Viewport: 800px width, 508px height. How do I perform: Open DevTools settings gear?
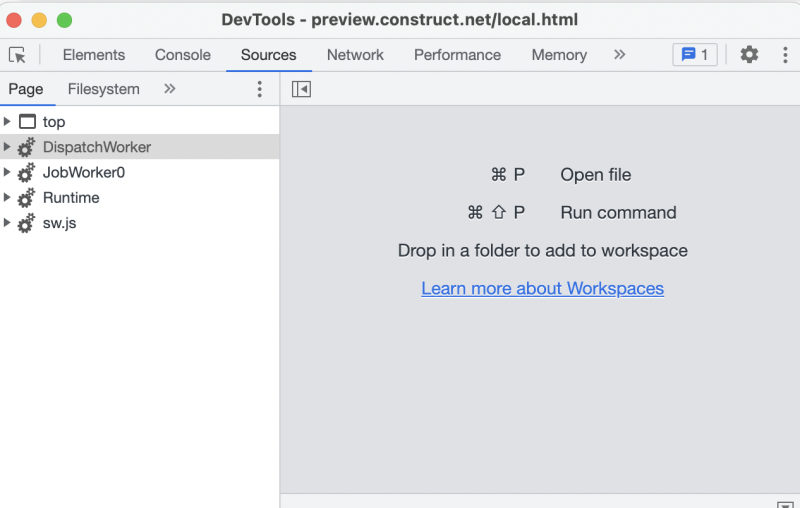(749, 55)
